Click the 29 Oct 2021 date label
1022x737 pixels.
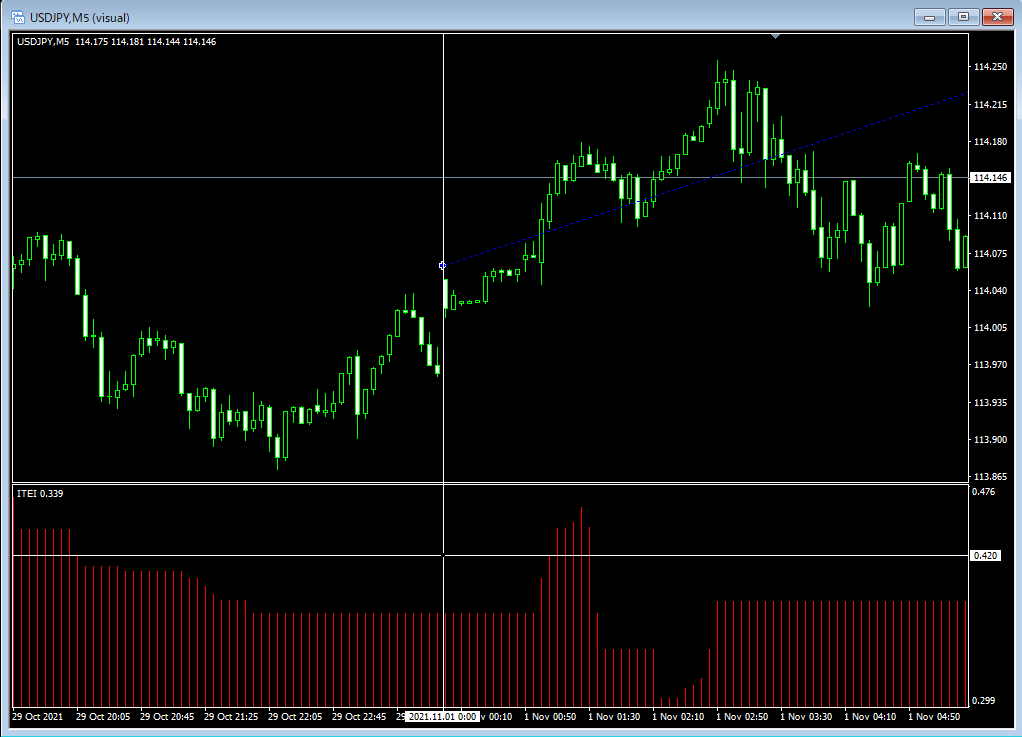coord(37,716)
